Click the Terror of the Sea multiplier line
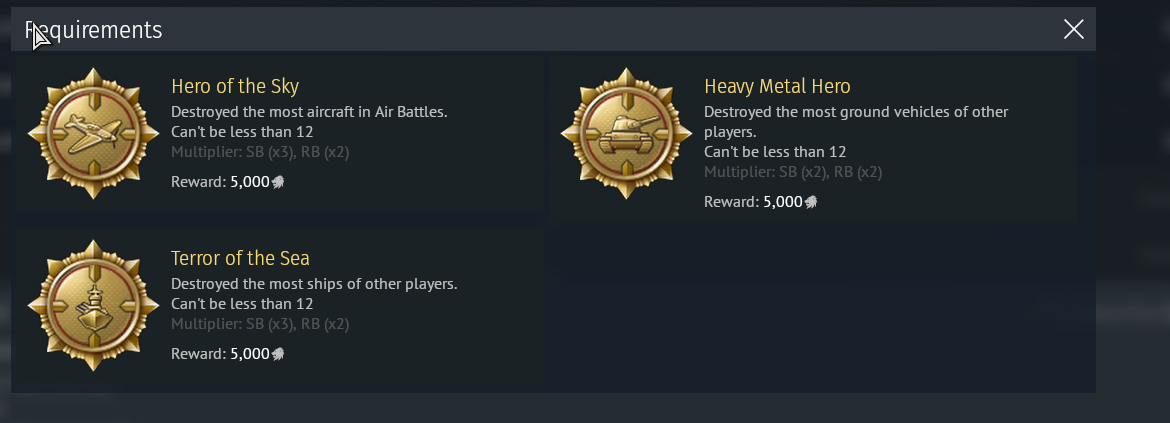 click(260, 324)
